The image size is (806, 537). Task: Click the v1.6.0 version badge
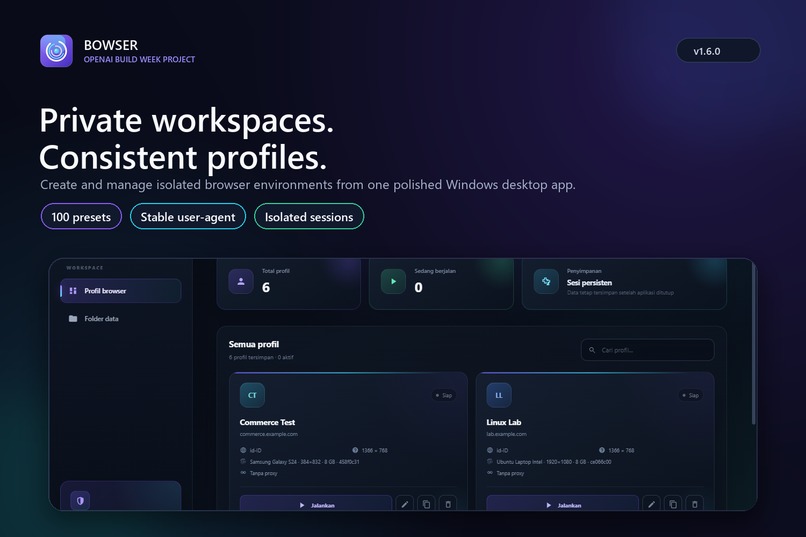(x=718, y=51)
